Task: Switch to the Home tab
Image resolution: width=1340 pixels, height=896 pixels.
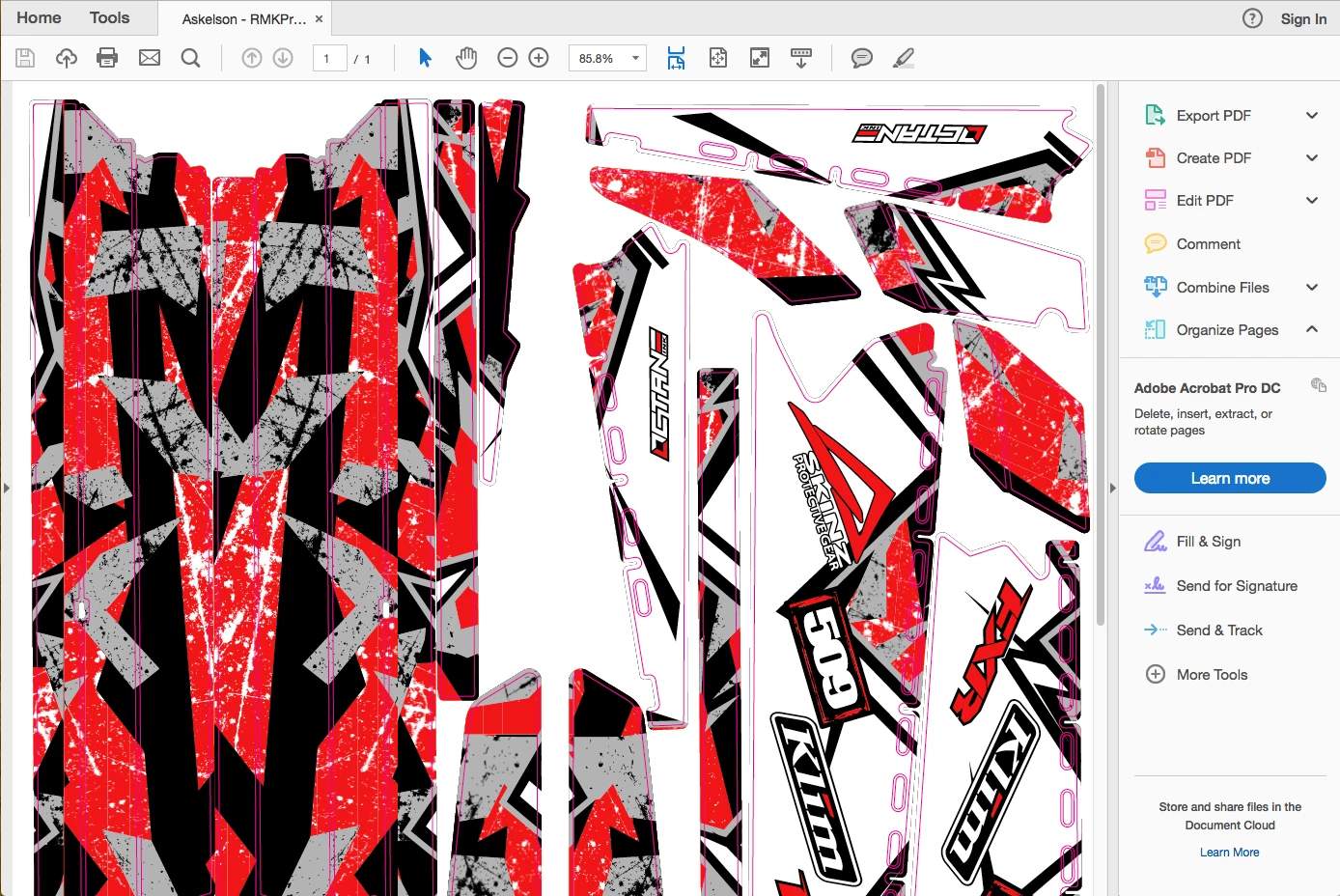Action: [x=39, y=17]
